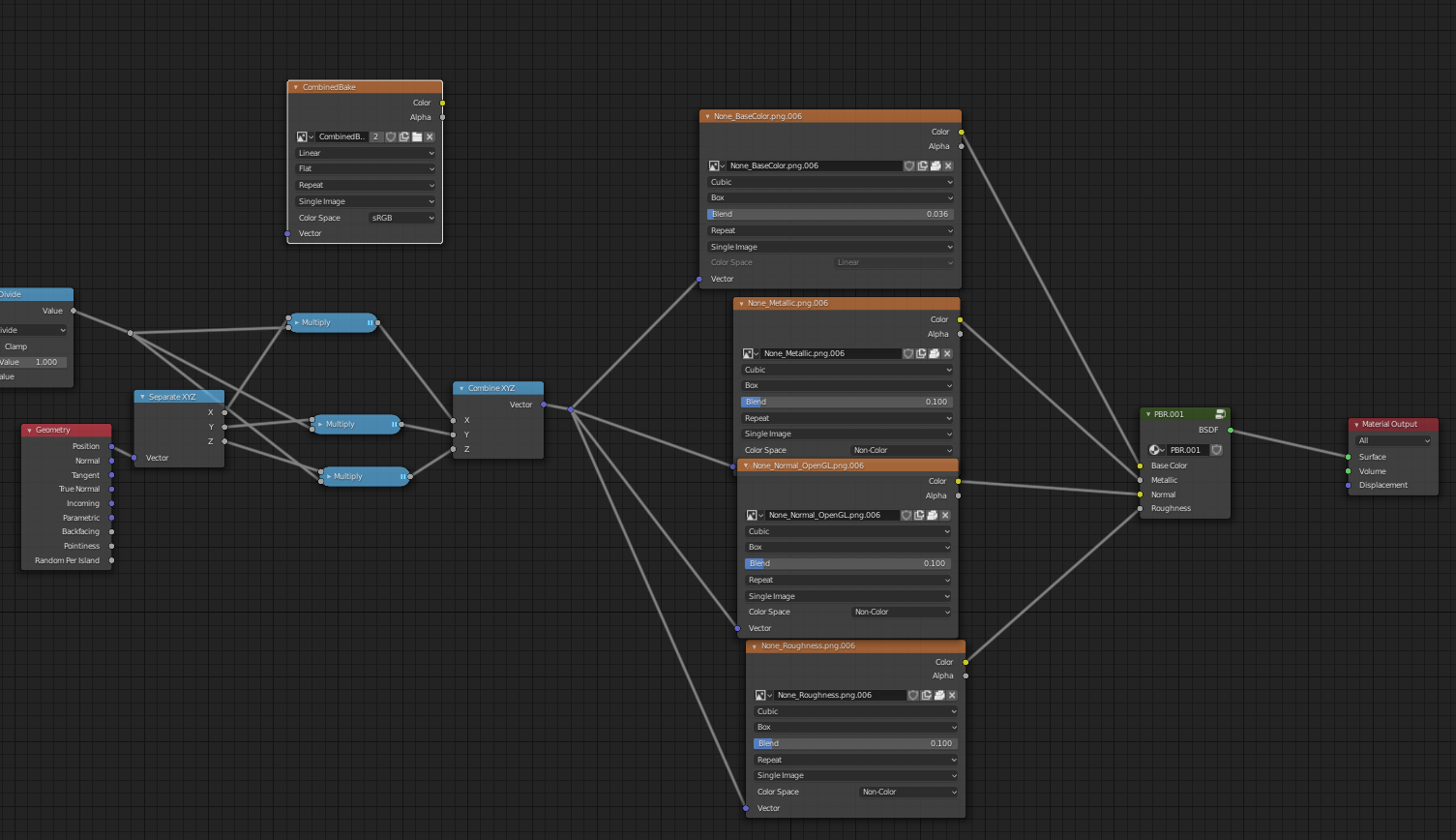Duplicate the None_Normal_OpenGL image datablock

click(919, 515)
